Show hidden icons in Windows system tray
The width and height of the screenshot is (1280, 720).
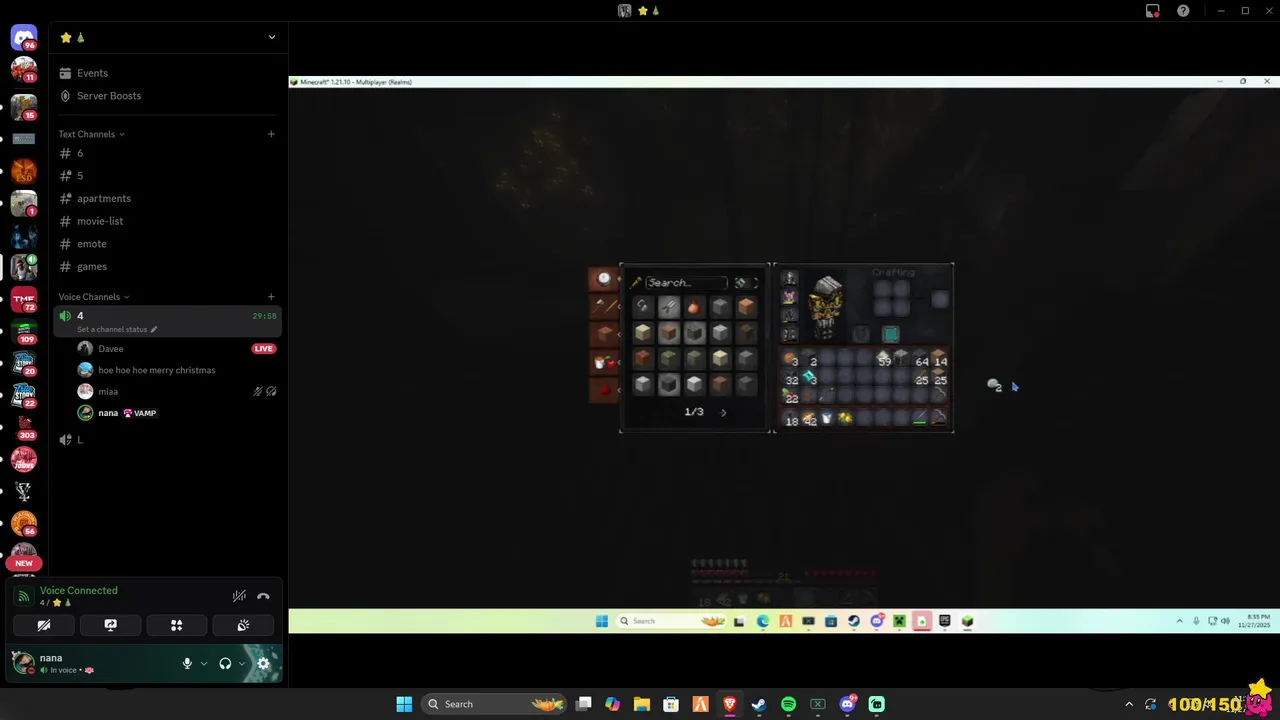(x=1129, y=704)
